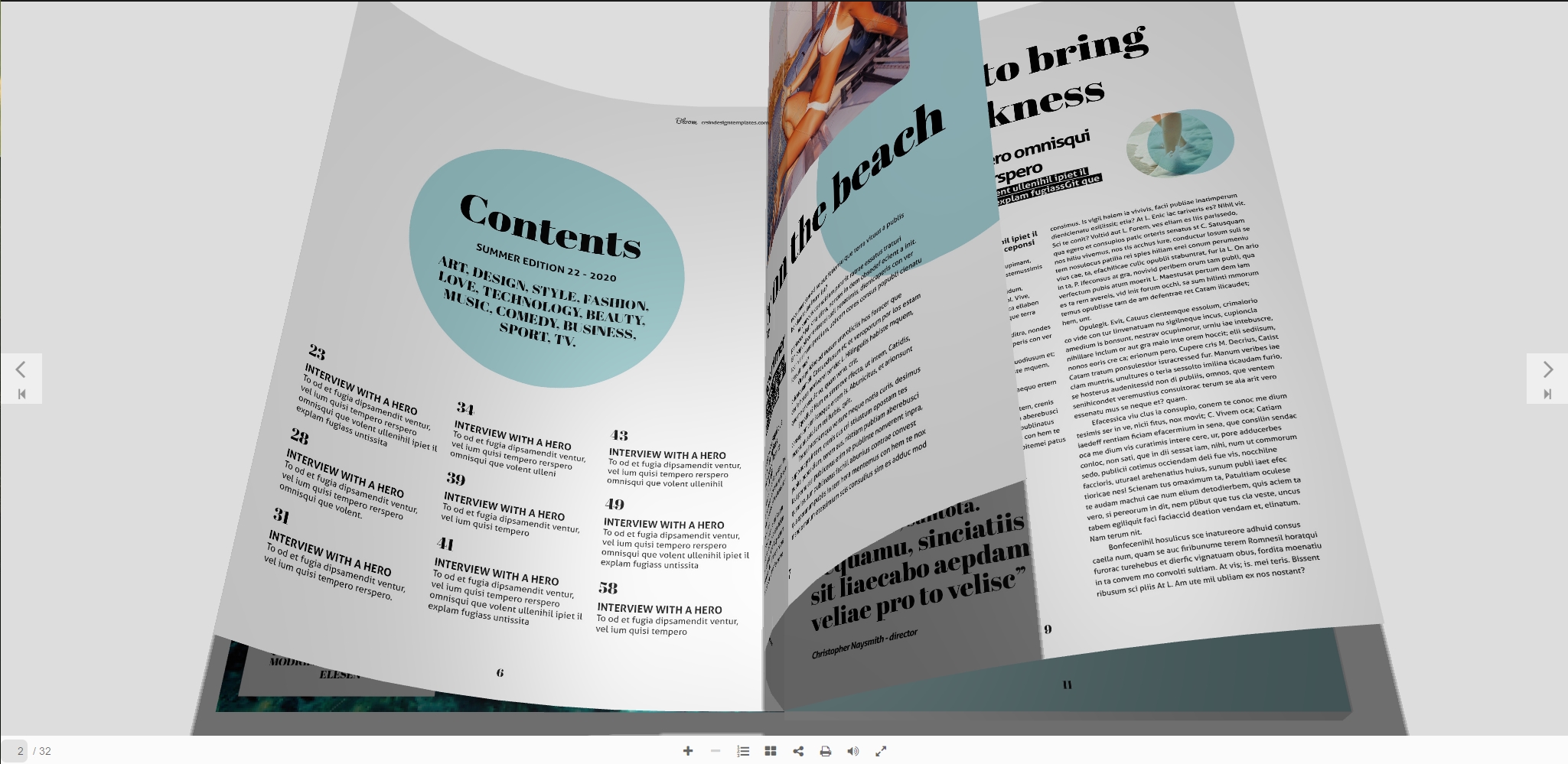The height and width of the screenshot is (764, 1568).
Task: Select contents entry number 34
Action: pyautogui.click(x=465, y=408)
